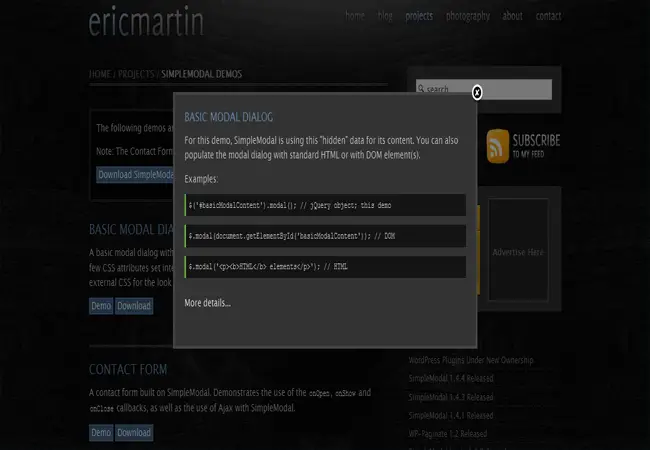Click the CONTACT FORM section heading
650x450 pixels.
128,369
